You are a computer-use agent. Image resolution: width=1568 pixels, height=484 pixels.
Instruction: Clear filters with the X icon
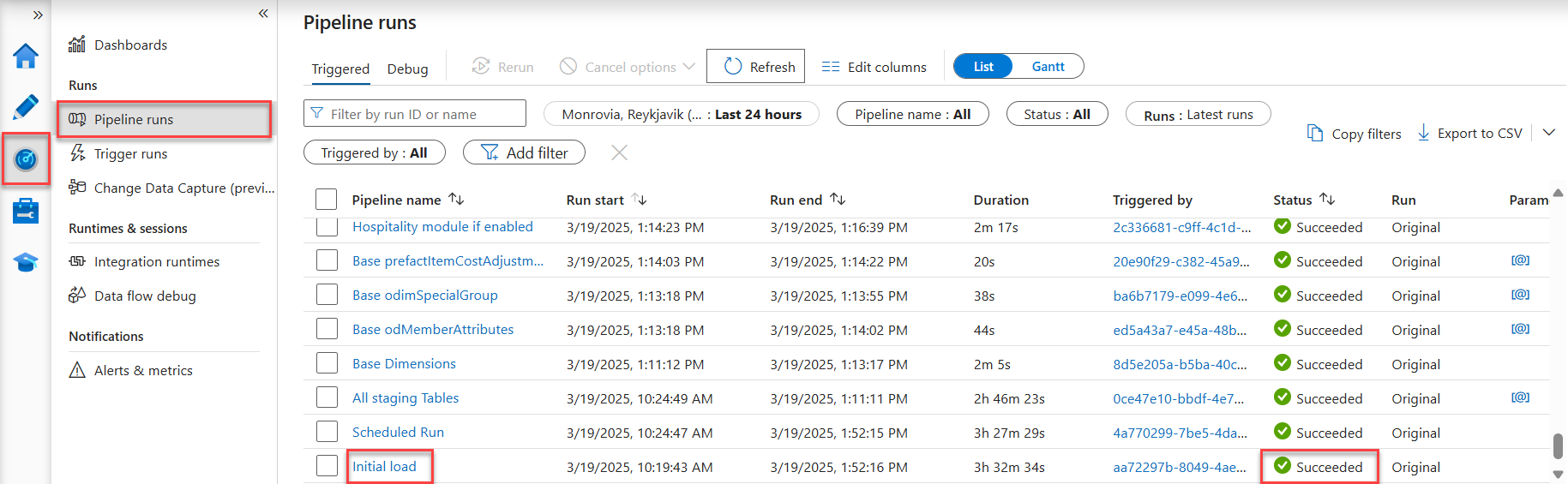click(x=619, y=152)
